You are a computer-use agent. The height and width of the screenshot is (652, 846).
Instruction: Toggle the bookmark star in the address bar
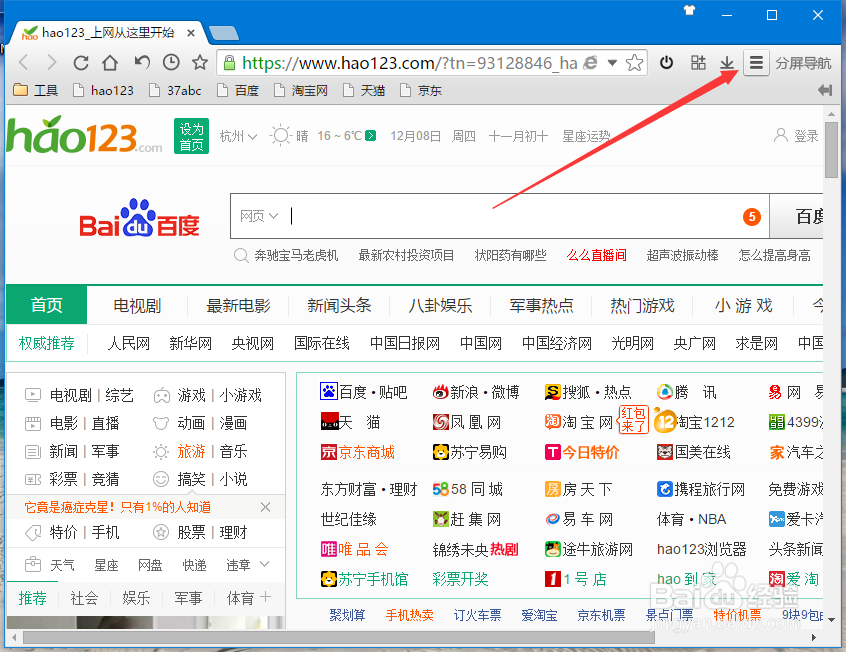[634, 62]
